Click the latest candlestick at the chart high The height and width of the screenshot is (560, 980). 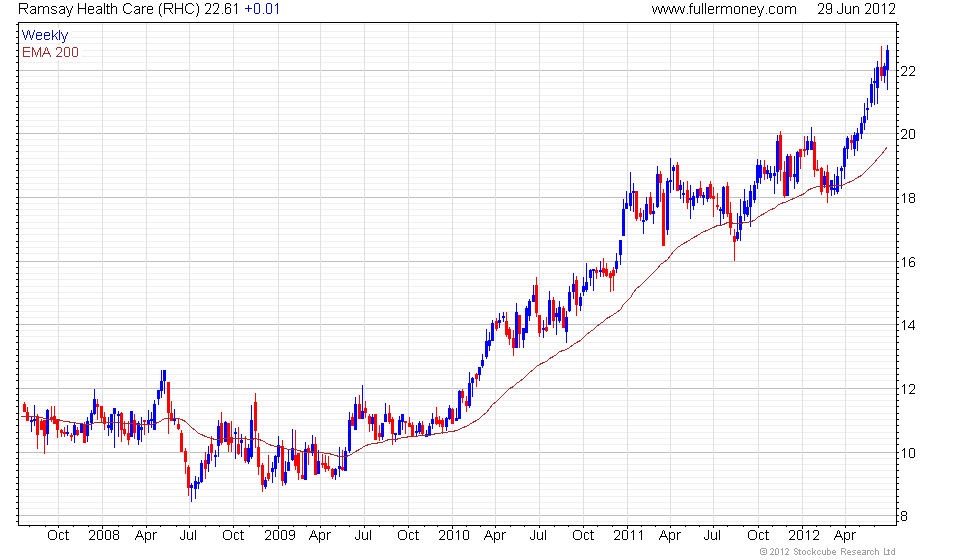tap(888, 66)
